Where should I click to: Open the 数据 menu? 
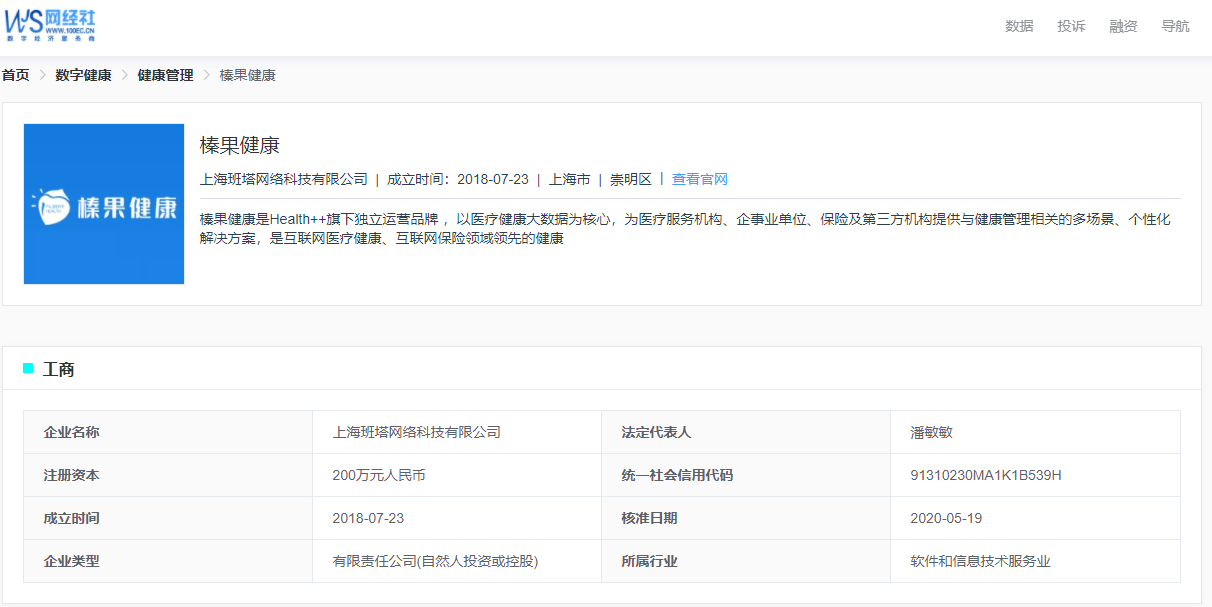(1019, 26)
